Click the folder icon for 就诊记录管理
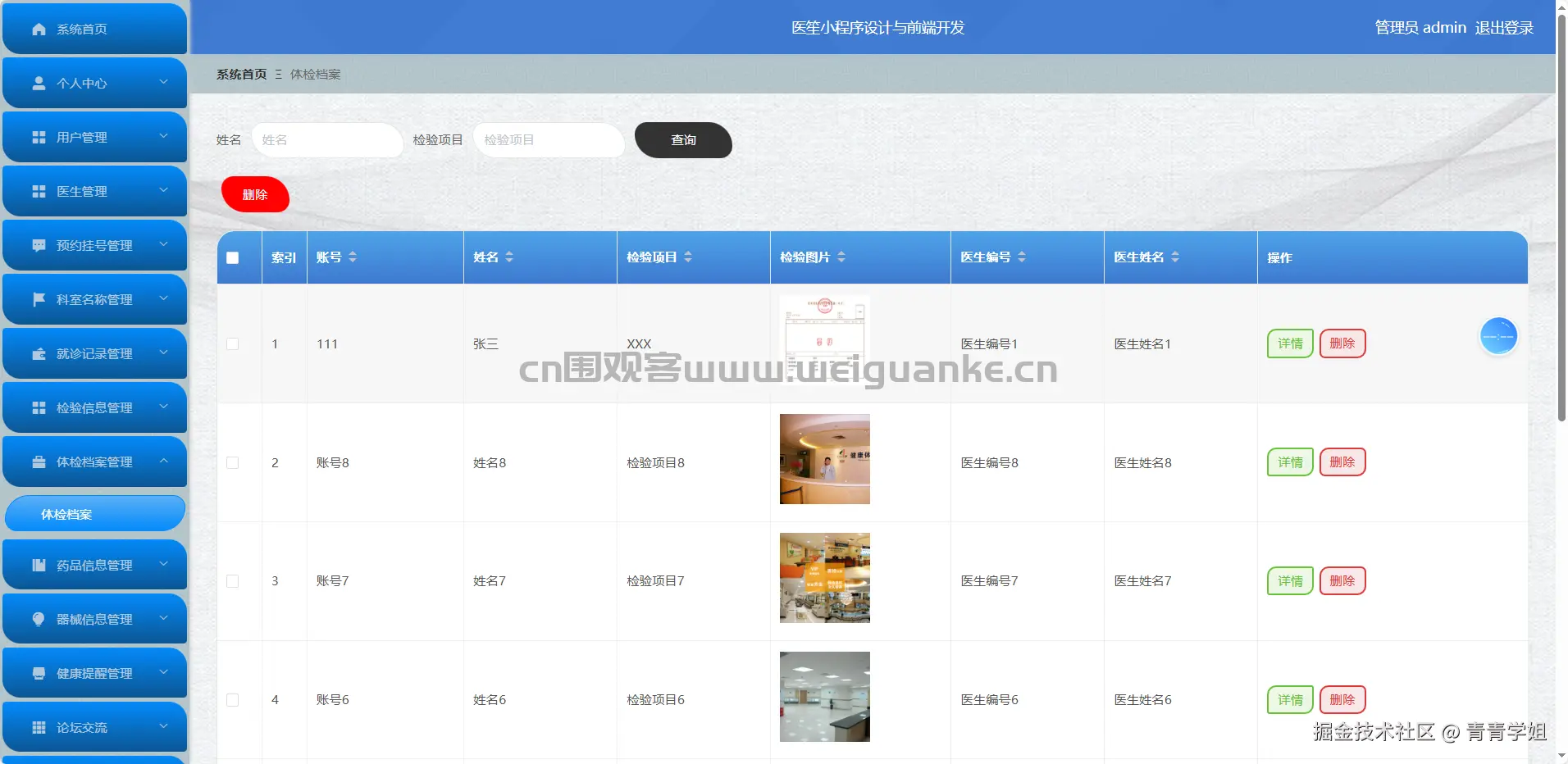Viewport: 1568px width, 764px height. [x=39, y=354]
